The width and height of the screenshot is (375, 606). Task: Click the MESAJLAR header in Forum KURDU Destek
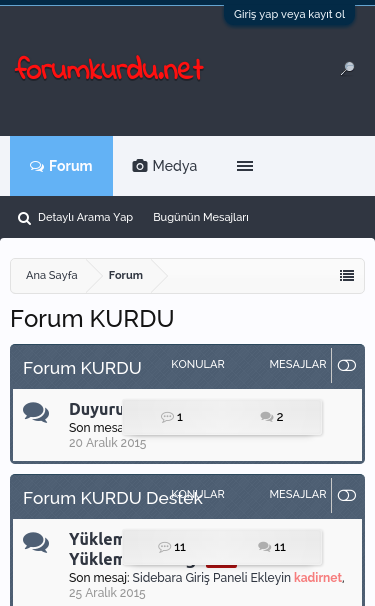pyautogui.click(x=298, y=494)
